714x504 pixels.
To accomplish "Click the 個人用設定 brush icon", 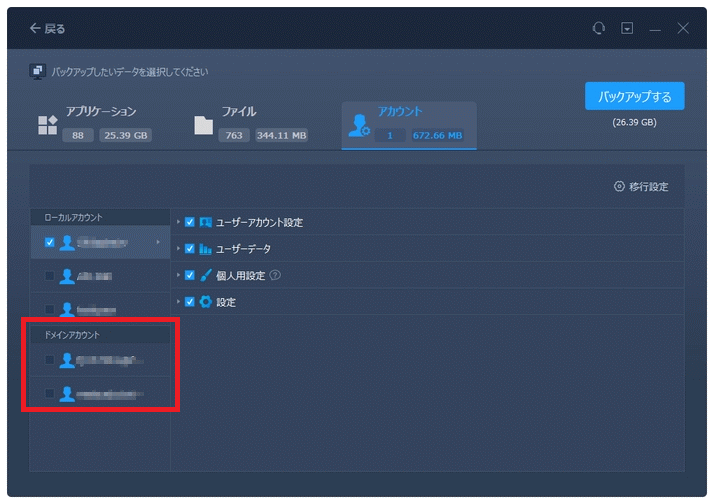I will tap(205, 275).
